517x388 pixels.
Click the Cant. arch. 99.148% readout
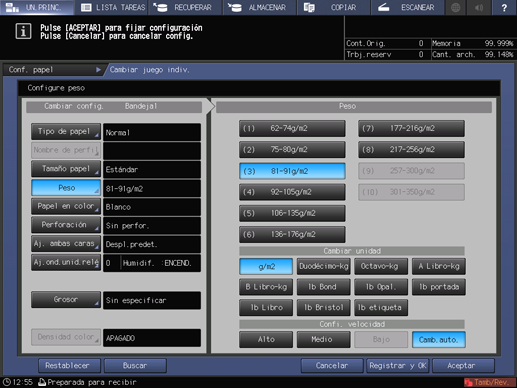(472, 54)
